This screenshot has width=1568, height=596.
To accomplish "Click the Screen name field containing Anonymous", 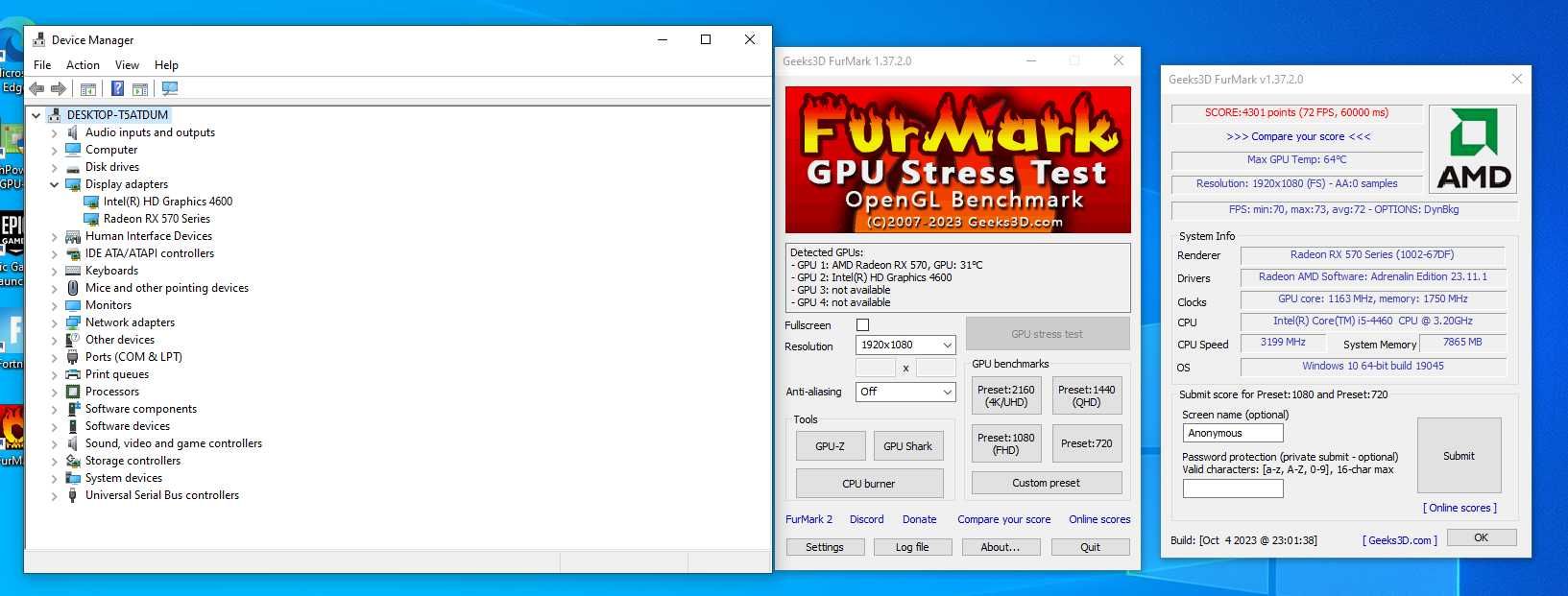I will [1233, 433].
